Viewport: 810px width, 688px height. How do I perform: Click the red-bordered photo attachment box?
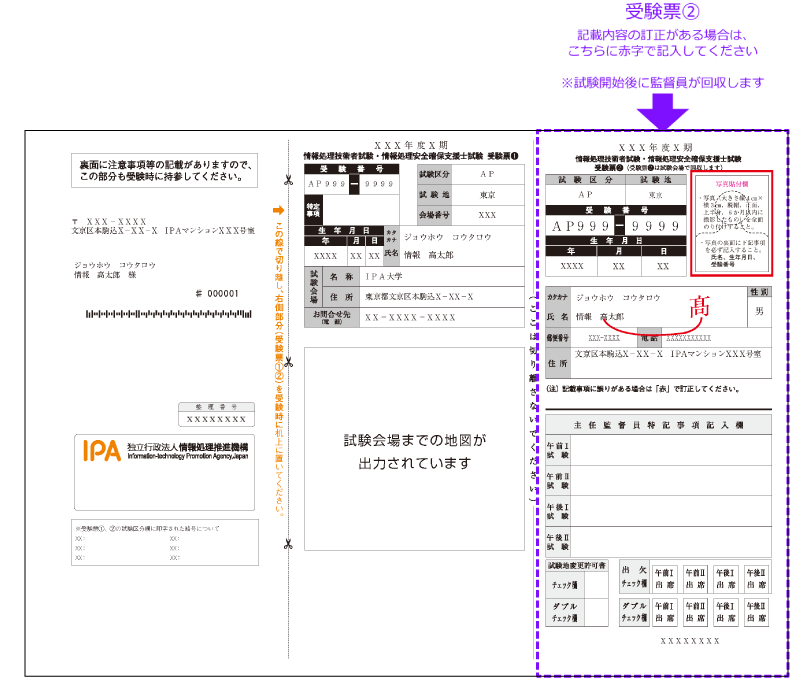click(x=728, y=223)
